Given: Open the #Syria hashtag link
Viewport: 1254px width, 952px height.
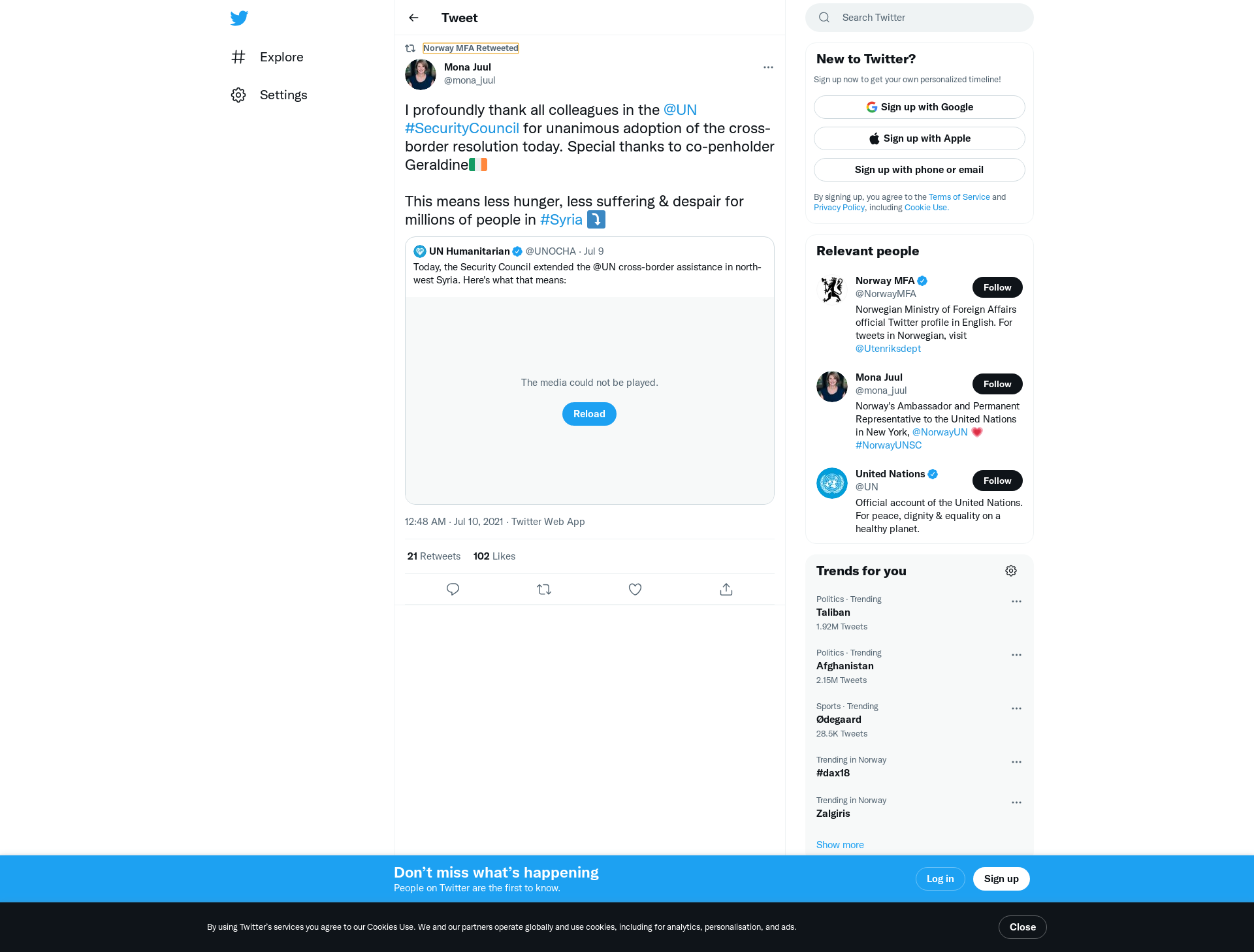Looking at the screenshot, I should pos(561,220).
